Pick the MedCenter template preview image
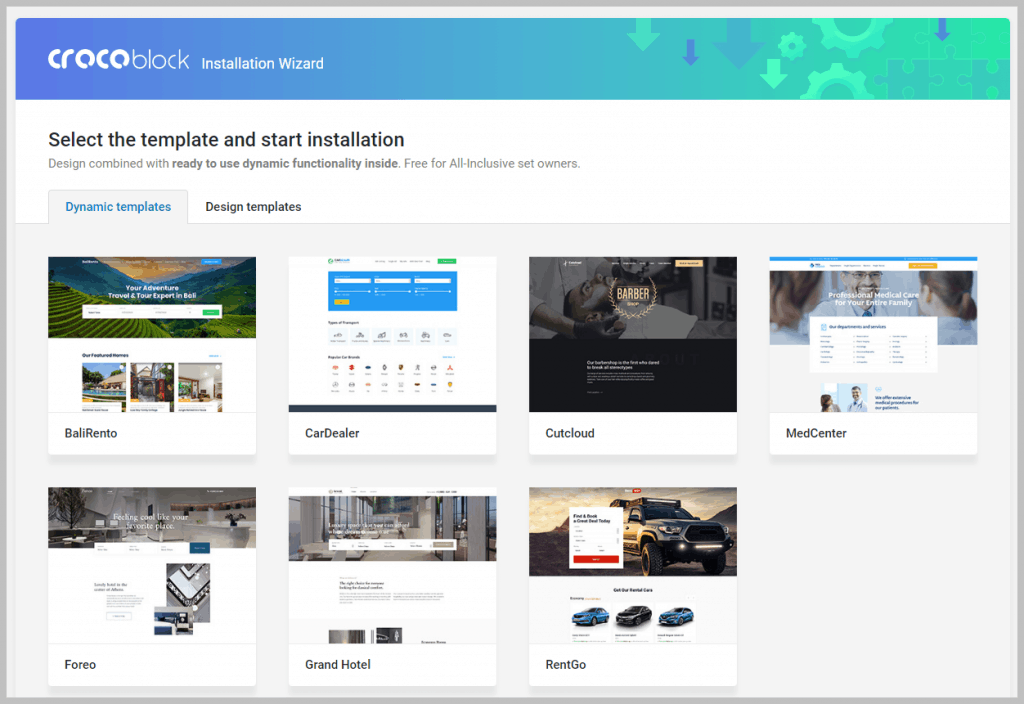 point(872,334)
